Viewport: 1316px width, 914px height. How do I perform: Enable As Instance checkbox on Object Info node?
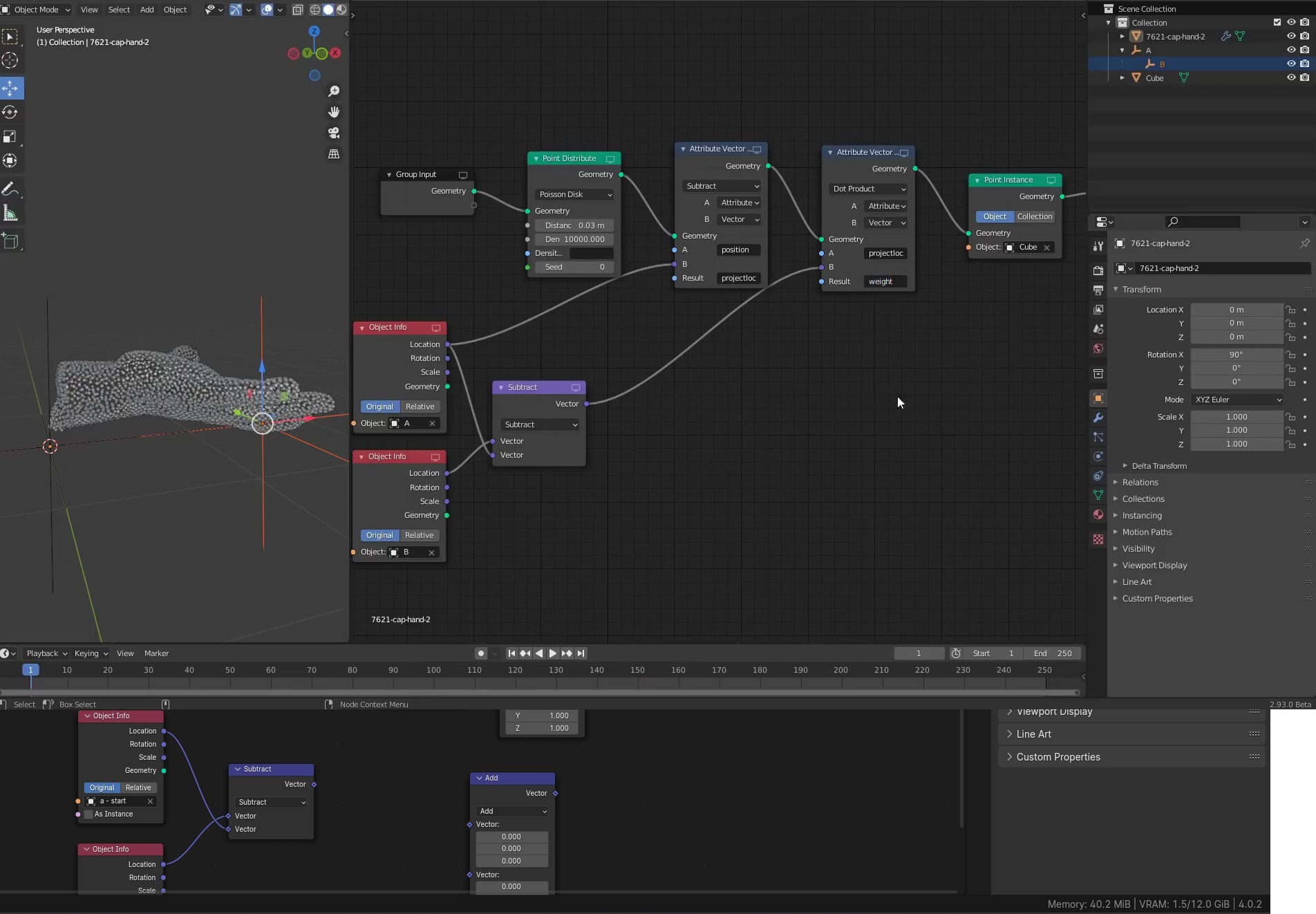[x=88, y=814]
